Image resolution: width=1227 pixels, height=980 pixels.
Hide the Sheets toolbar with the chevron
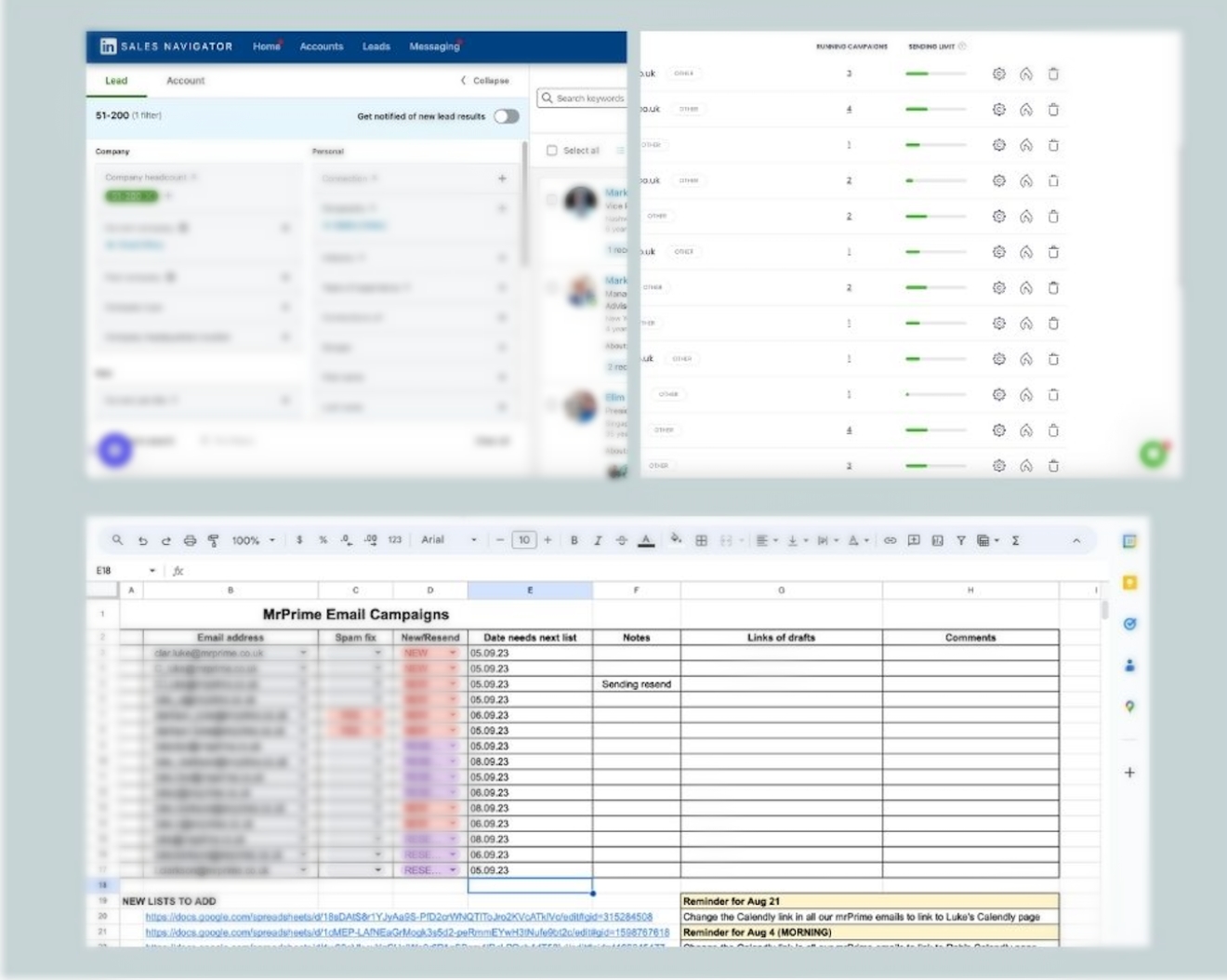1076,540
